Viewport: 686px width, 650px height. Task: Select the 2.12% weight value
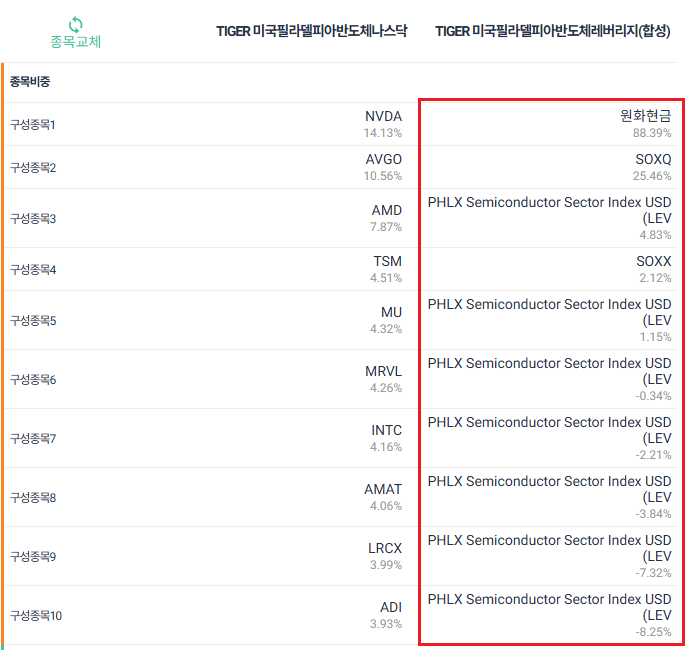pos(655,278)
